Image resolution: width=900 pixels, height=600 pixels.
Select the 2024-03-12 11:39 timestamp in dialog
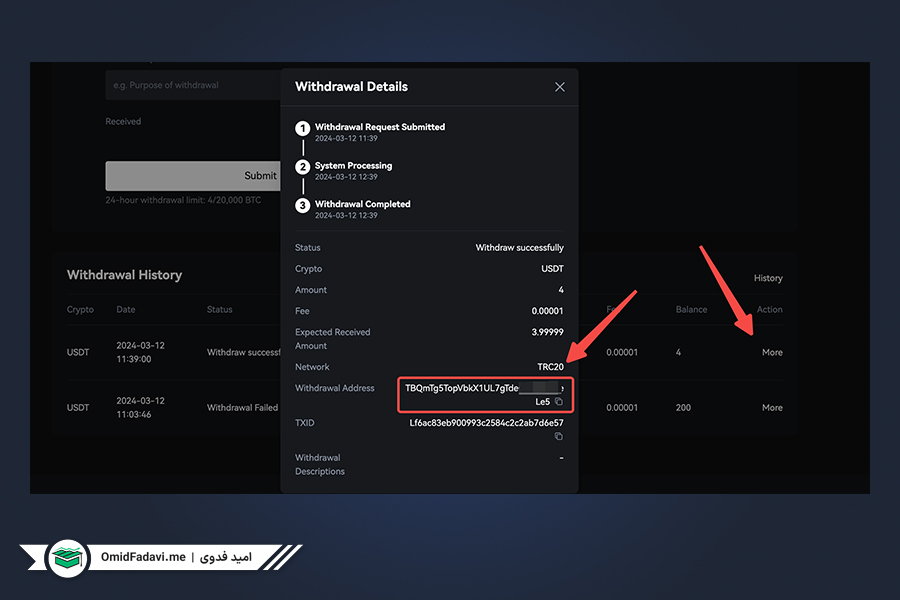click(x=346, y=138)
